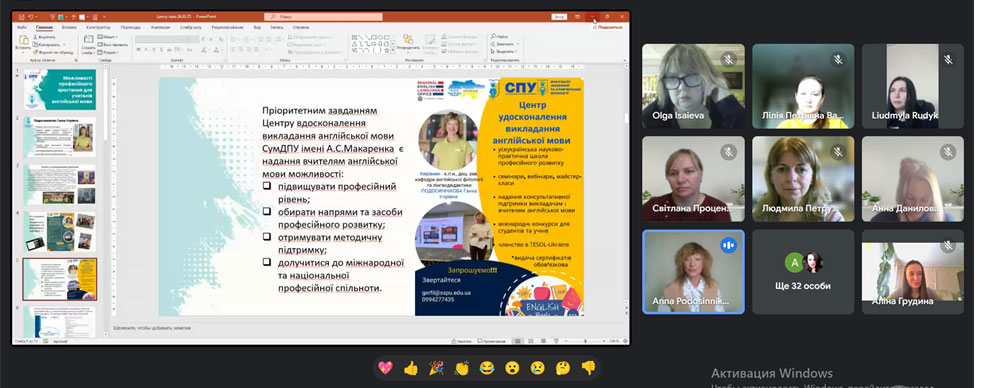Toggle the Заметки notes pane button
The image size is (981, 388).
[x=462, y=341]
